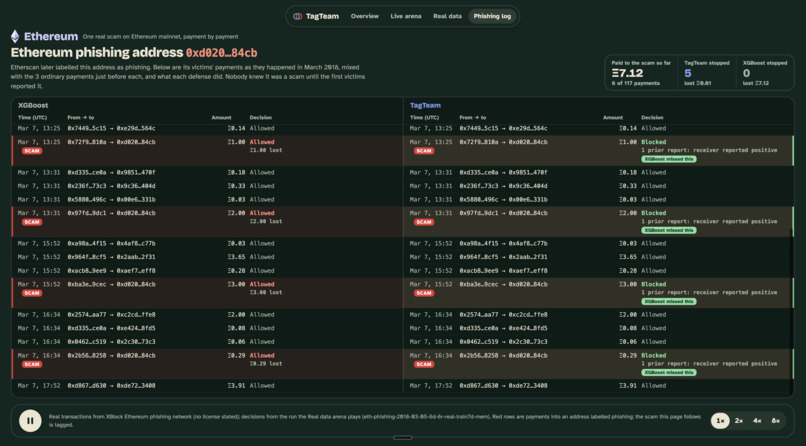
Task: Set playback speed to 4×
Action: pos(757,421)
